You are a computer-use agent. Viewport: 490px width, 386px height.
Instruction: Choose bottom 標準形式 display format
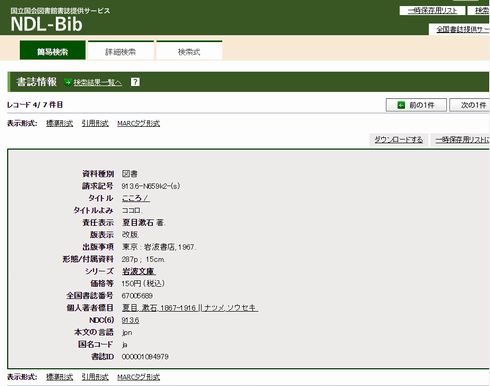click(x=59, y=377)
